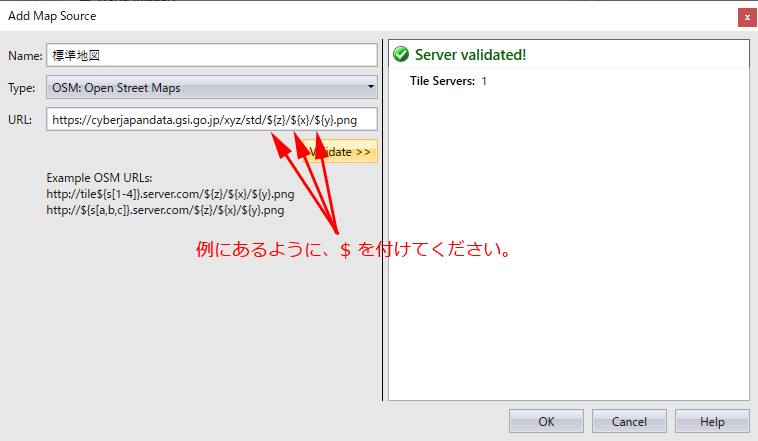Click the green checkmark validation icon
The width and height of the screenshot is (758, 441).
pos(401,54)
